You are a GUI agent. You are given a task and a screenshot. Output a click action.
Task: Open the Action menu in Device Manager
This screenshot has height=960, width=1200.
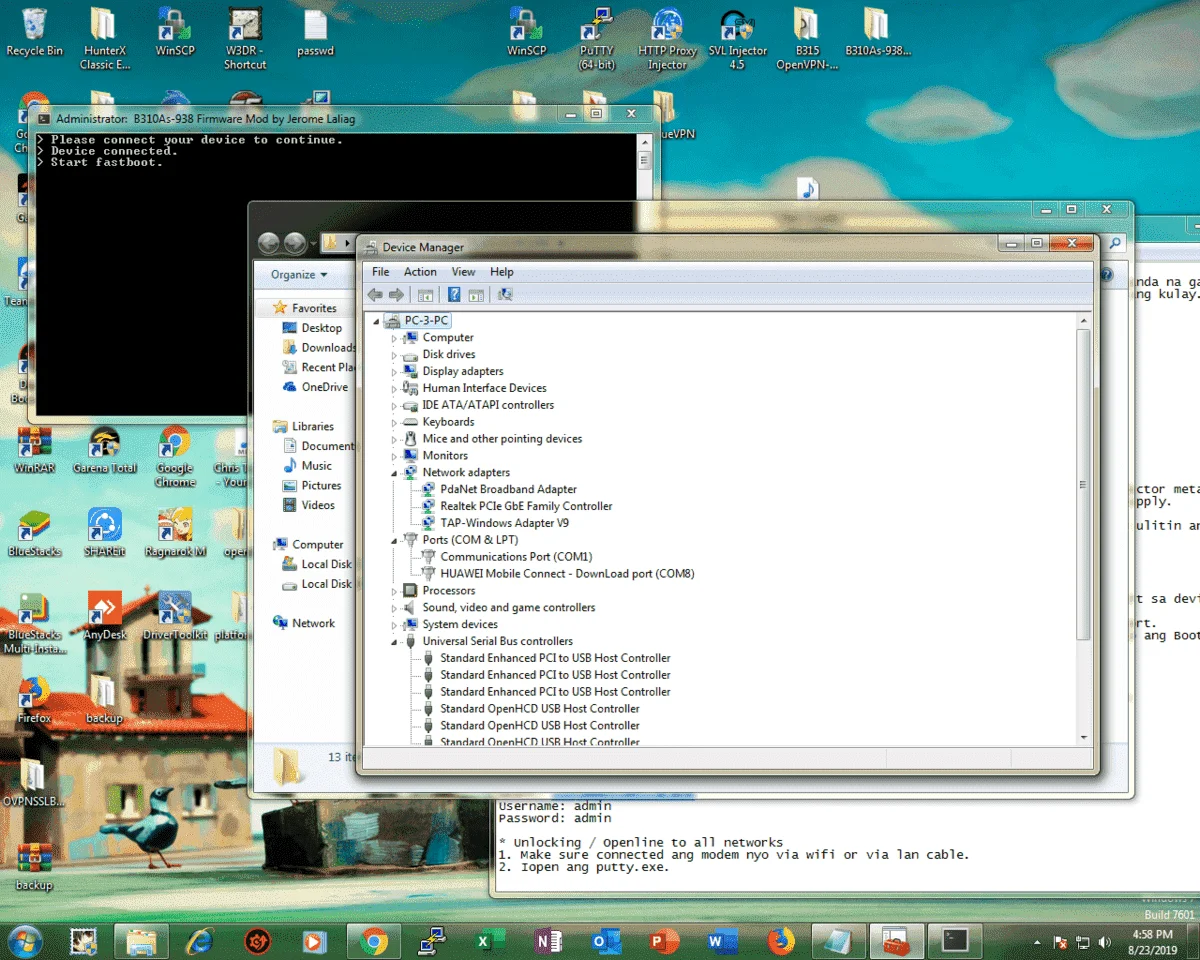tap(420, 272)
